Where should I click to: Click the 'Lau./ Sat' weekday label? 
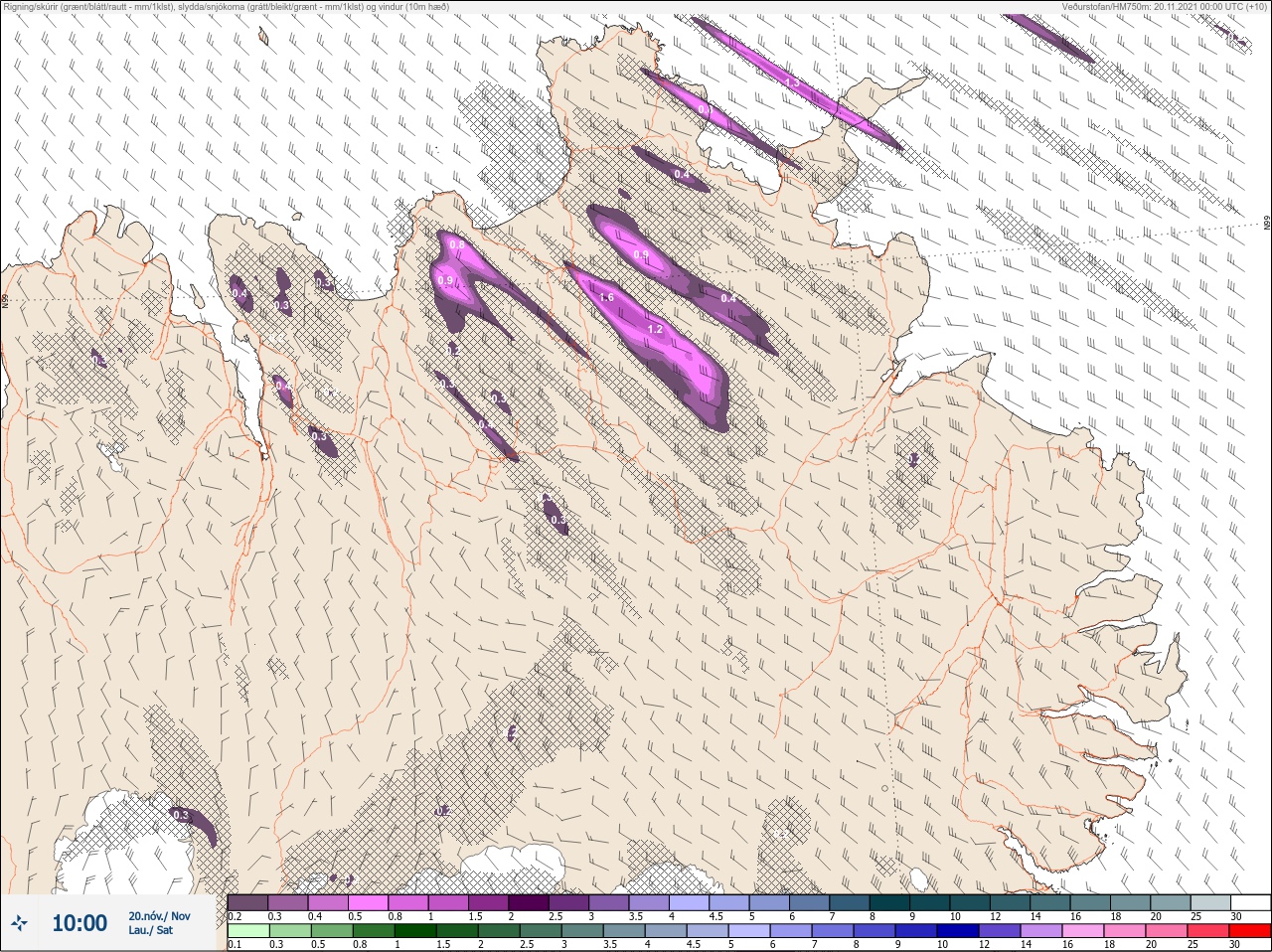[x=150, y=930]
